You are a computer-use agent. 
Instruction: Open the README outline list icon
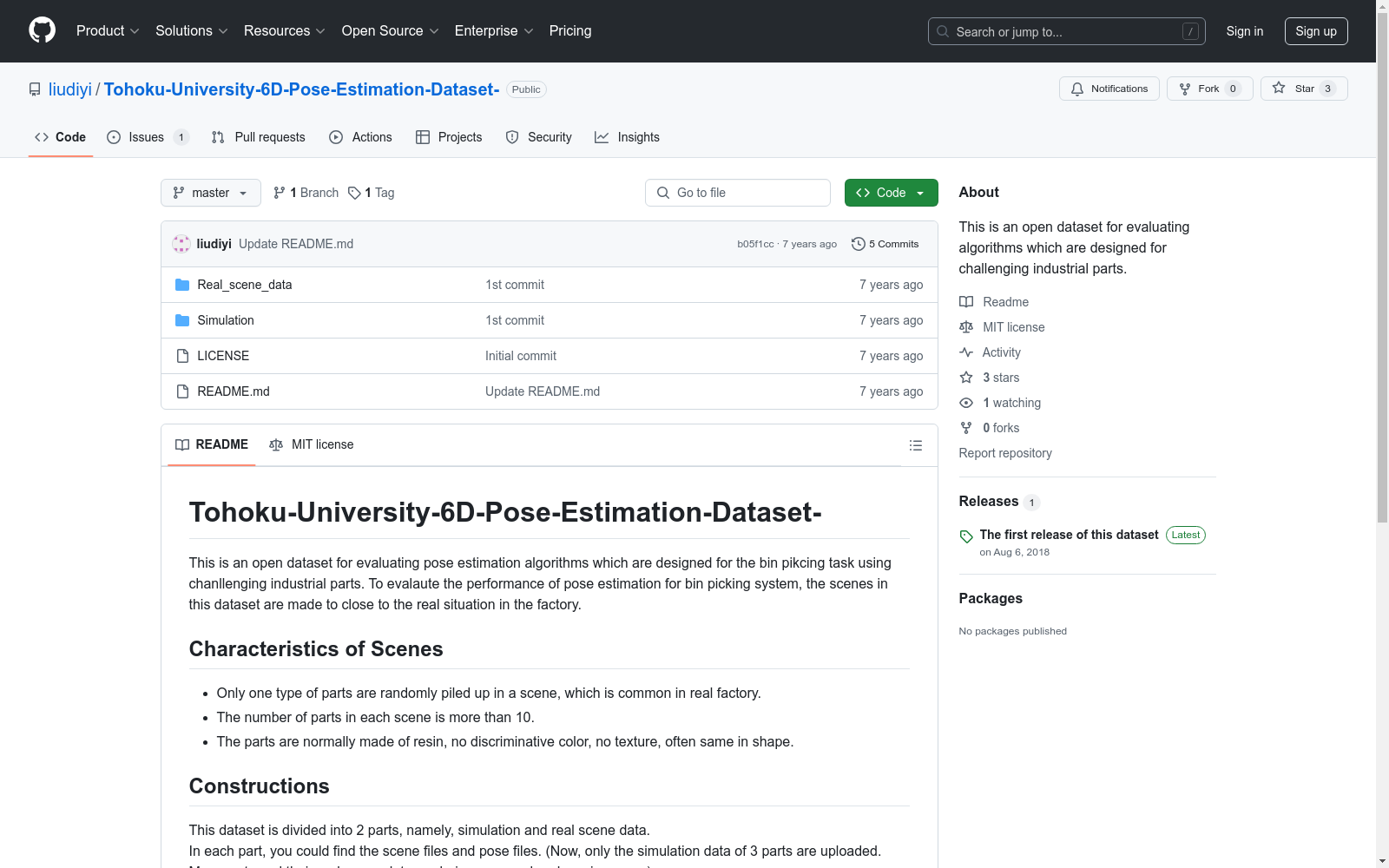tap(916, 445)
